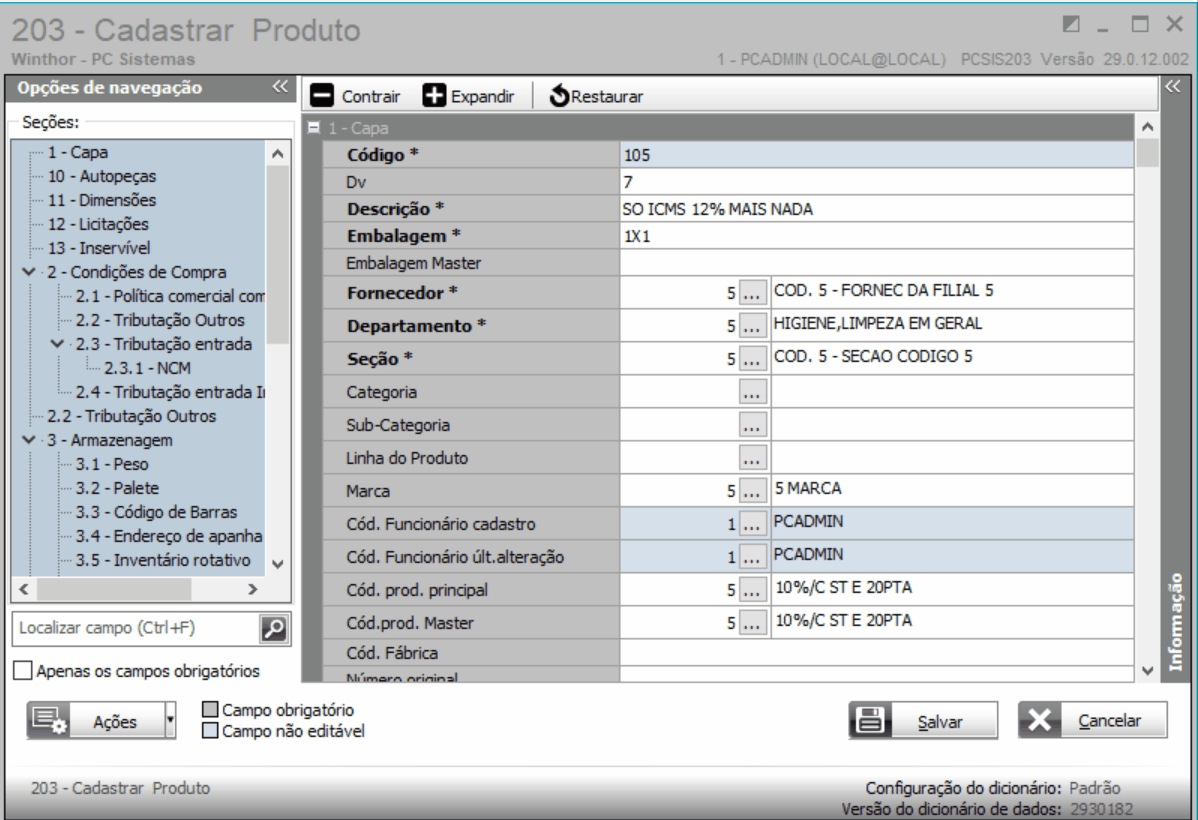Open the Departamento lookup ellipsis button
Viewport: 1198px width, 820px height.
click(x=752, y=325)
